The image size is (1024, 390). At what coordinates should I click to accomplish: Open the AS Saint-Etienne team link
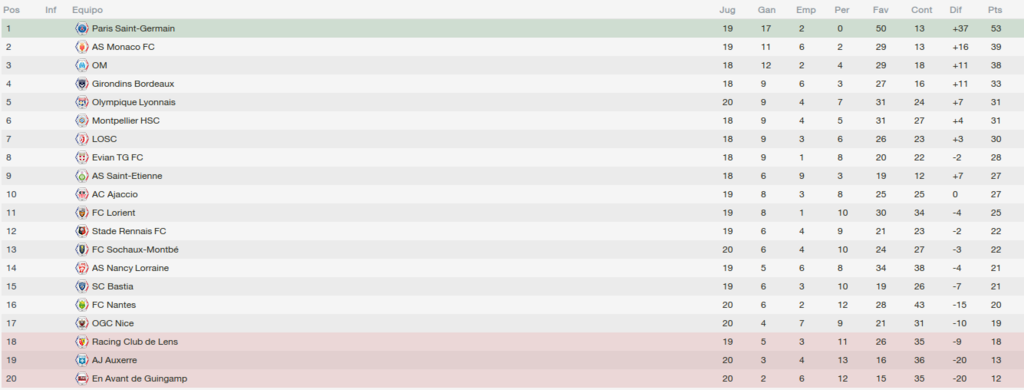point(127,176)
